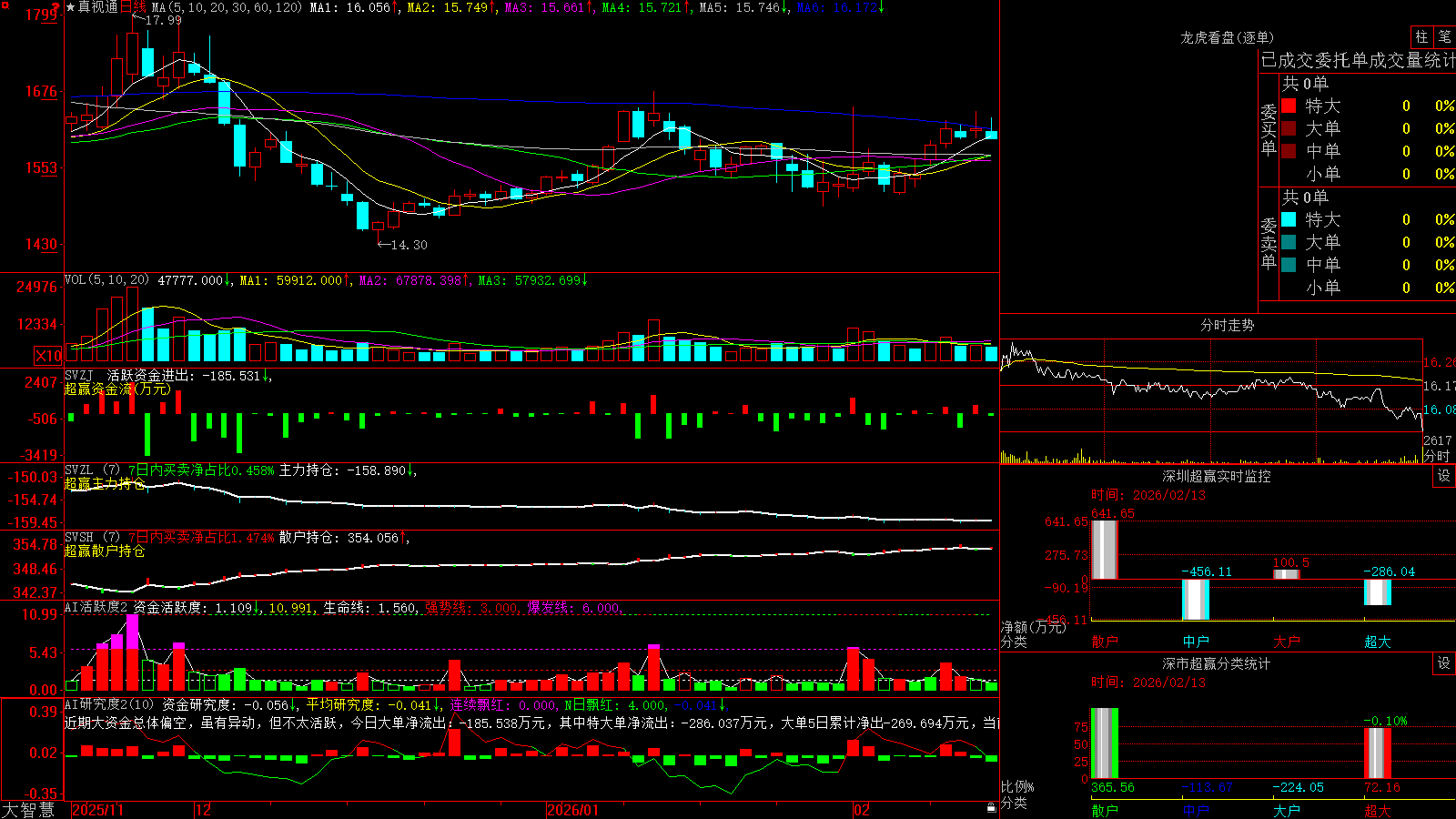This screenshot has height=819, width=1456.
Task: Click the star icon before 真视通
Action: pyautogui.click(x=70, y=7)
